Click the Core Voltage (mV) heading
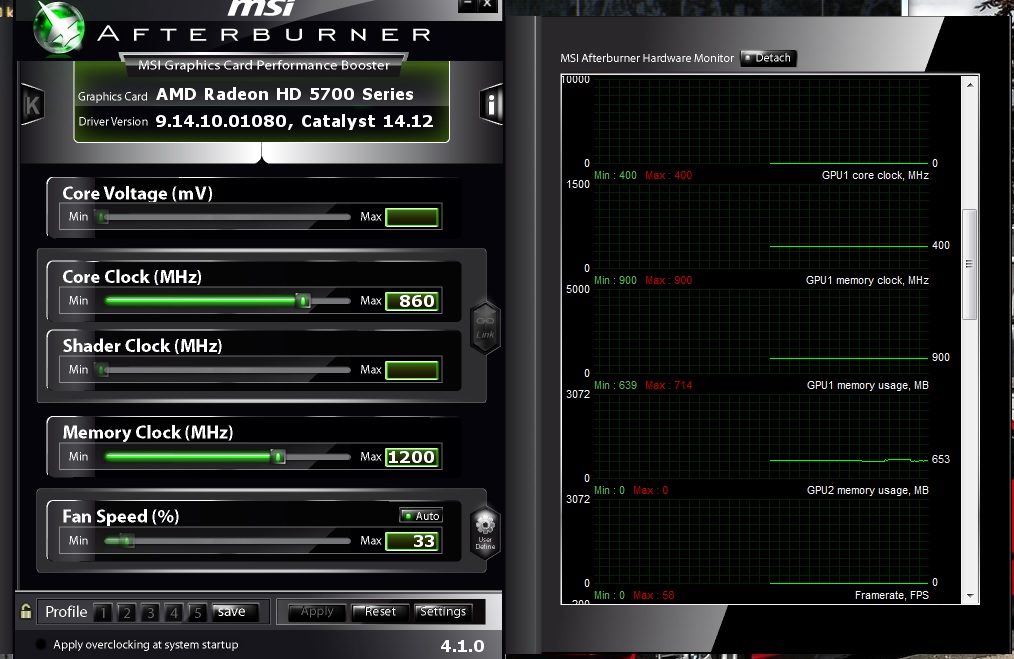Viewport: 1014px width, 659px height. 137,193
